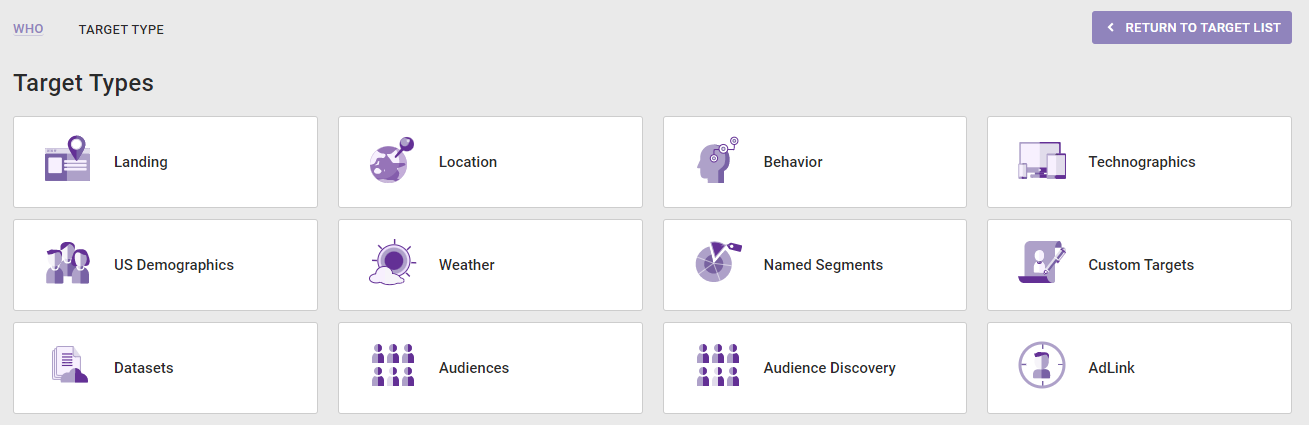Select the Location globe icon

pos(391,160)
